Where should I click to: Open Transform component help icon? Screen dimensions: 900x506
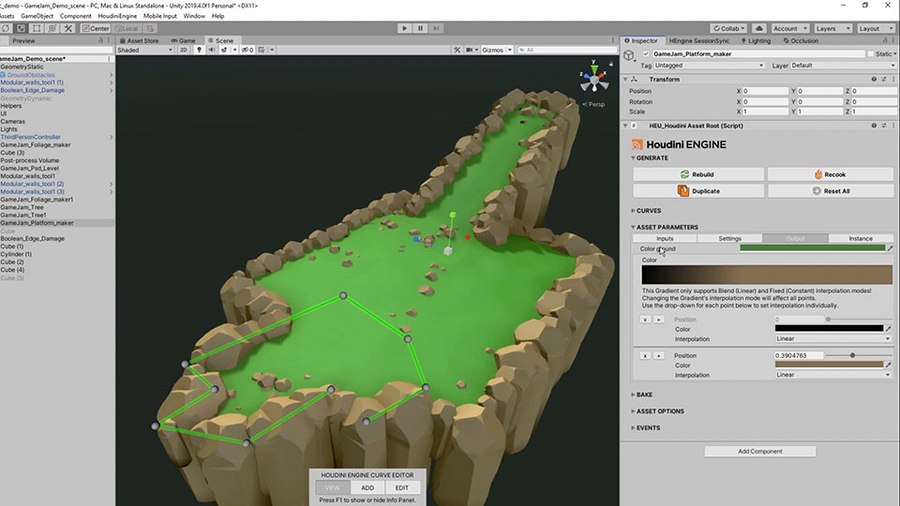pyautogui.click(x=874, y=79)
